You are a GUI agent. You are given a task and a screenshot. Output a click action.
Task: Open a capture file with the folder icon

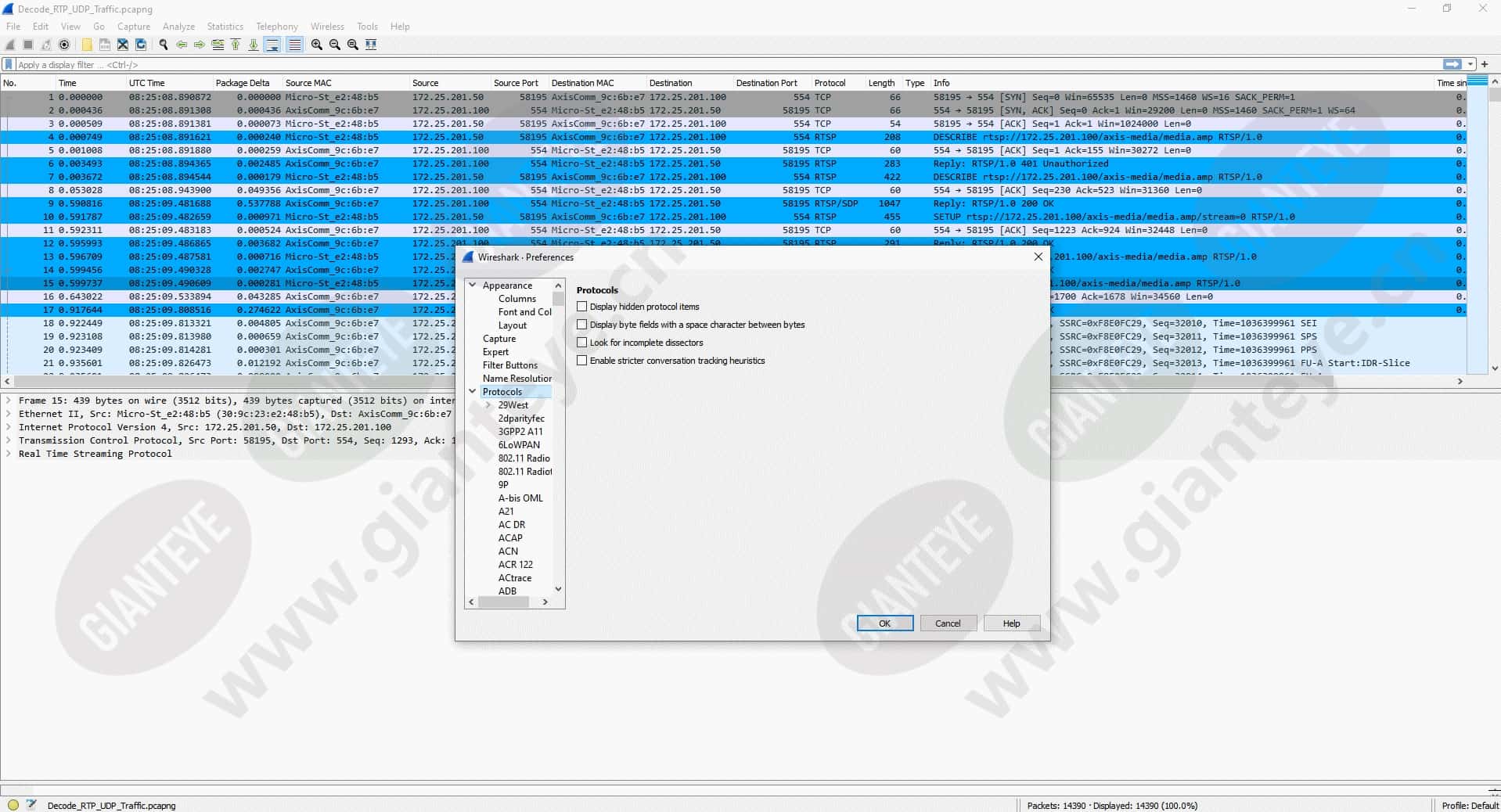(x=87, y=45)
